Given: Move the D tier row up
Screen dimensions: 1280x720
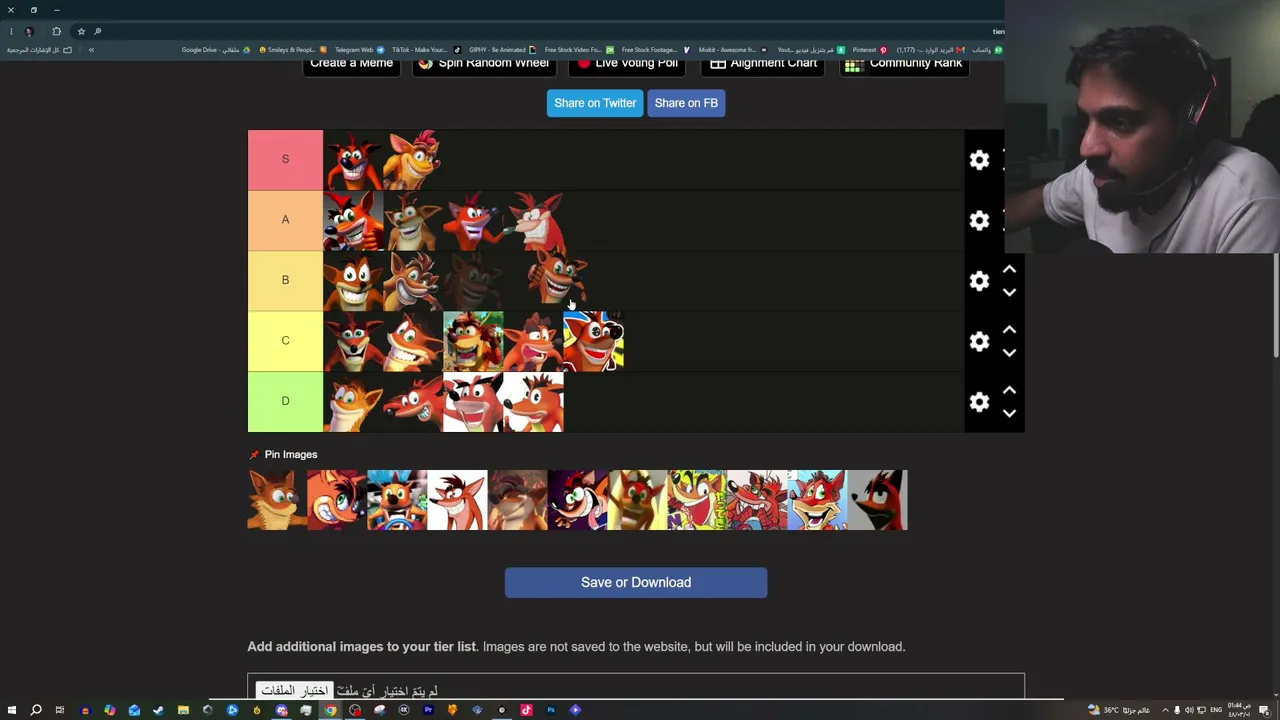Looking at the screenshot, I should click(1009, 389).
